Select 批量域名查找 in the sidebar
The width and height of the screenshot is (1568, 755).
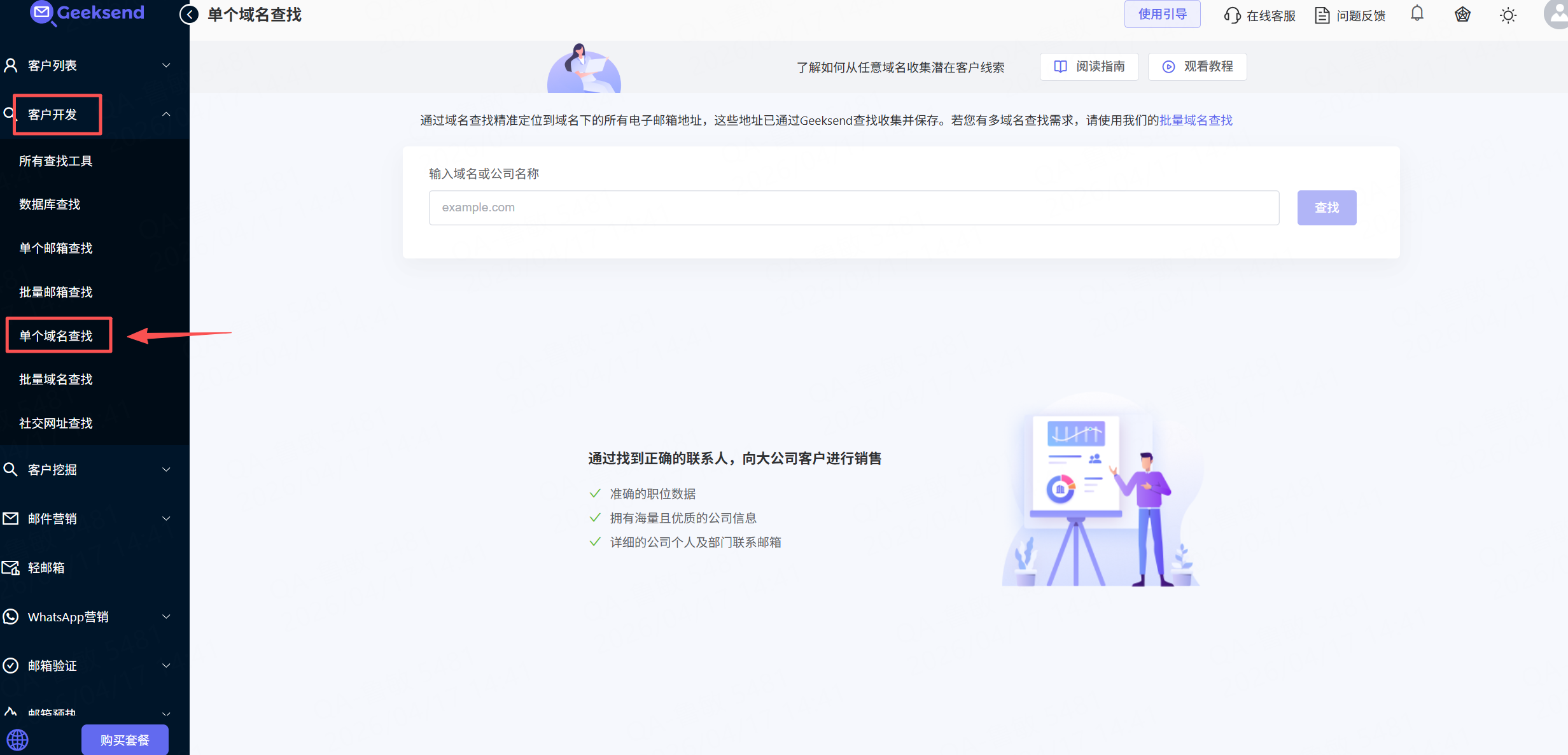tap(56, 379)
